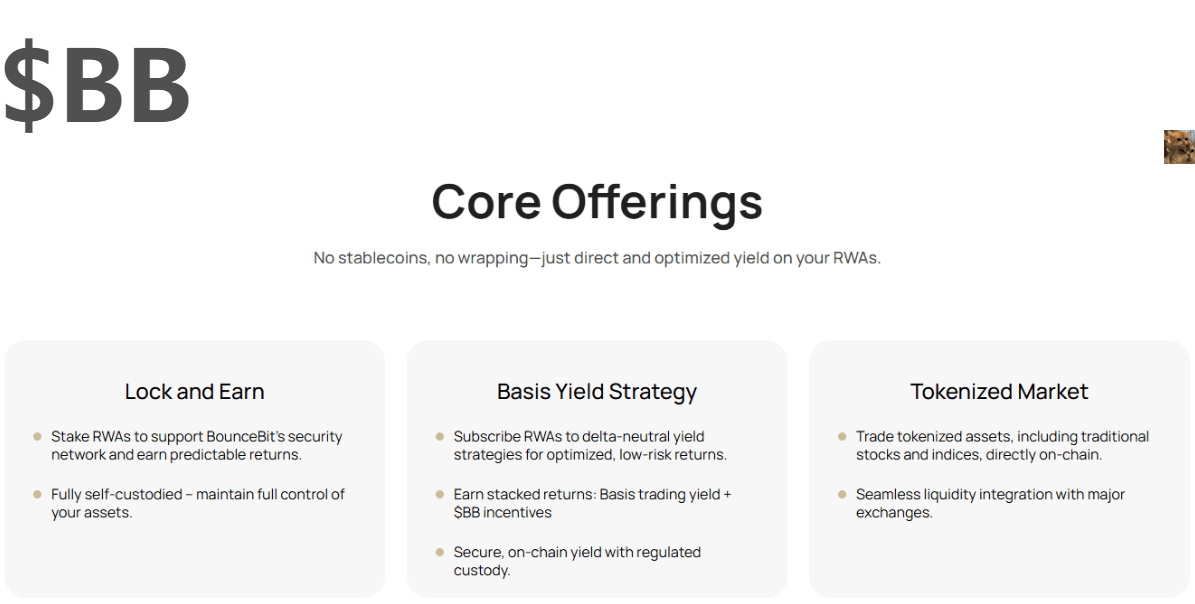Click the large $BB title text
The image size is (1195, 604).
97,85
